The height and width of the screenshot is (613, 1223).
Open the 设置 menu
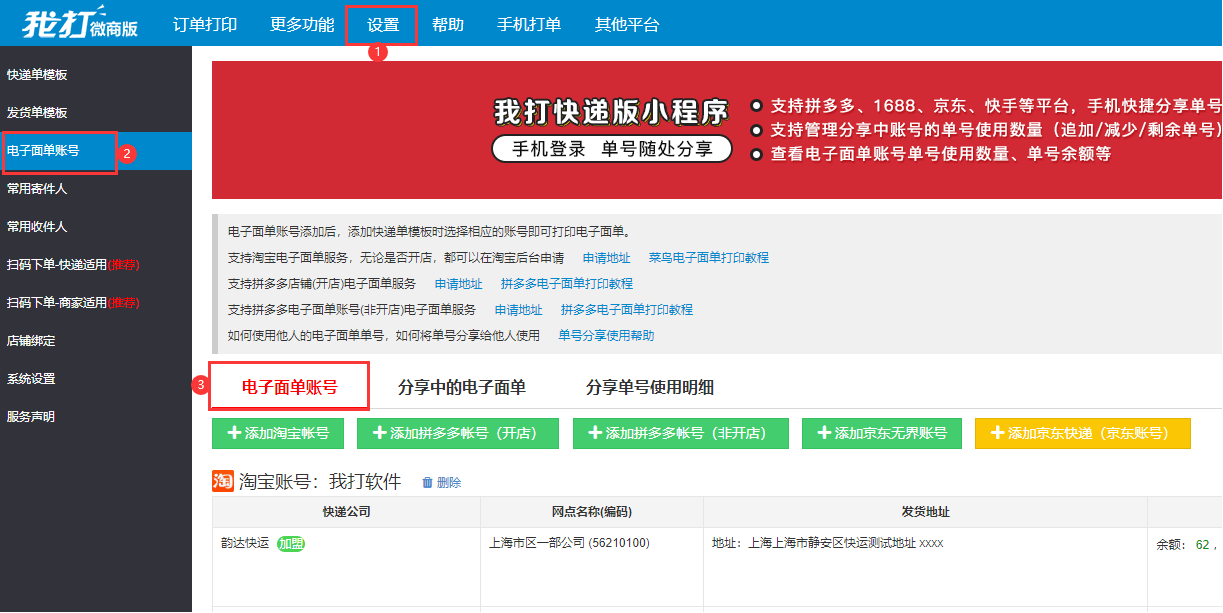point(382,25)
